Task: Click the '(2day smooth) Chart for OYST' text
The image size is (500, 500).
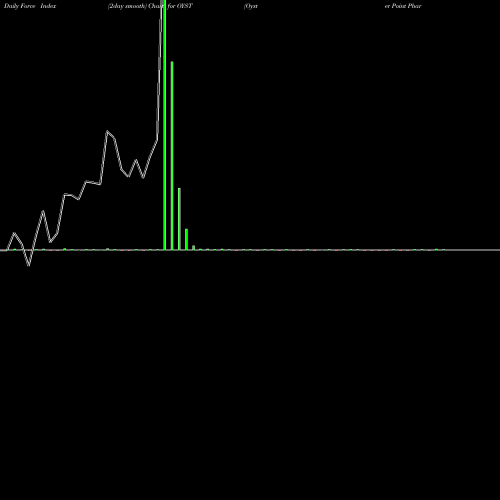Action: (150, 6)
